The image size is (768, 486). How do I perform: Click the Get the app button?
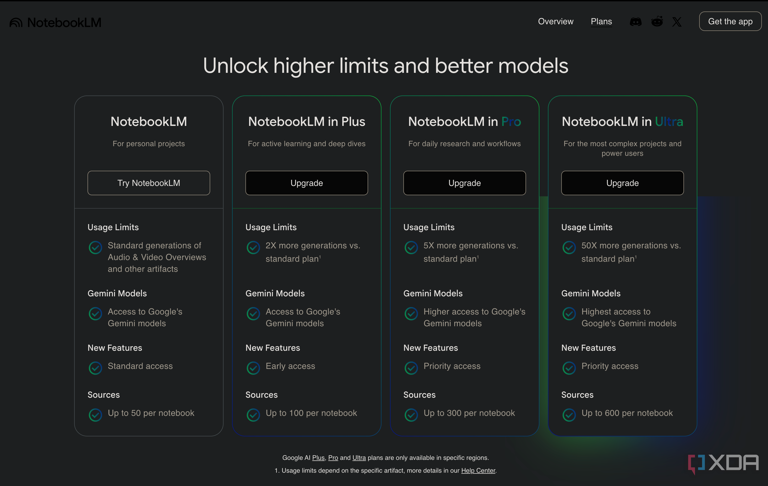point(730,22)
